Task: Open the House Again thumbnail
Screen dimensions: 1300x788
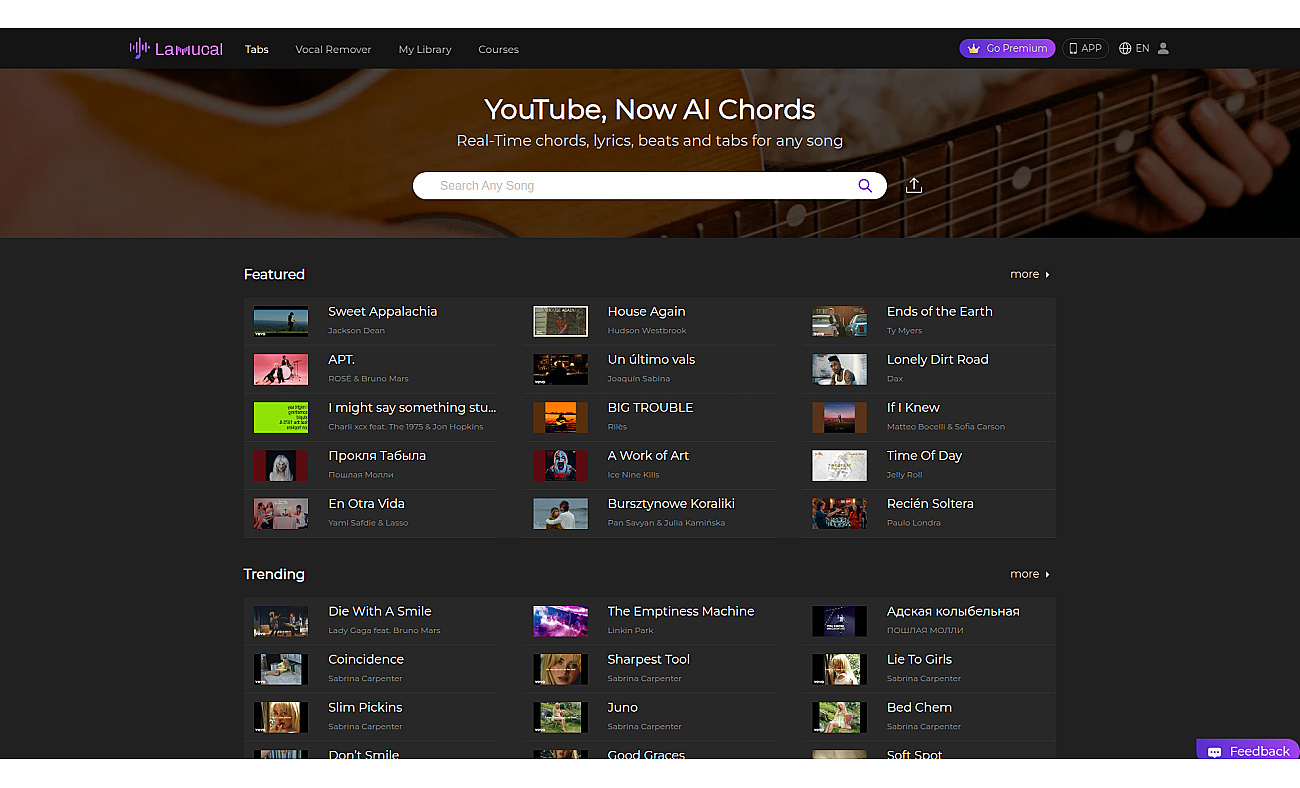Action: pos(560,321)
